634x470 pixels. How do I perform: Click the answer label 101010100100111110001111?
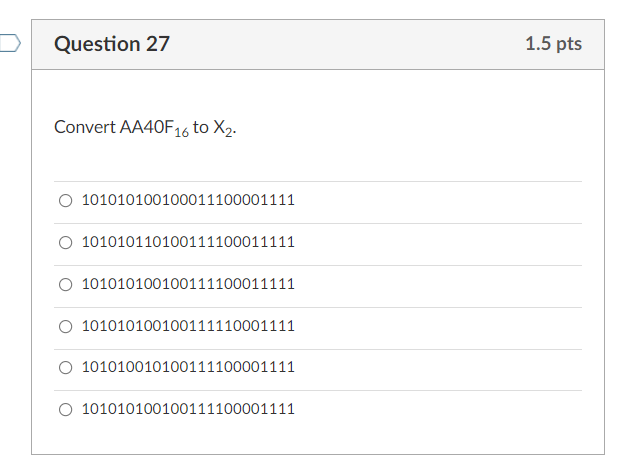[187, 326]
